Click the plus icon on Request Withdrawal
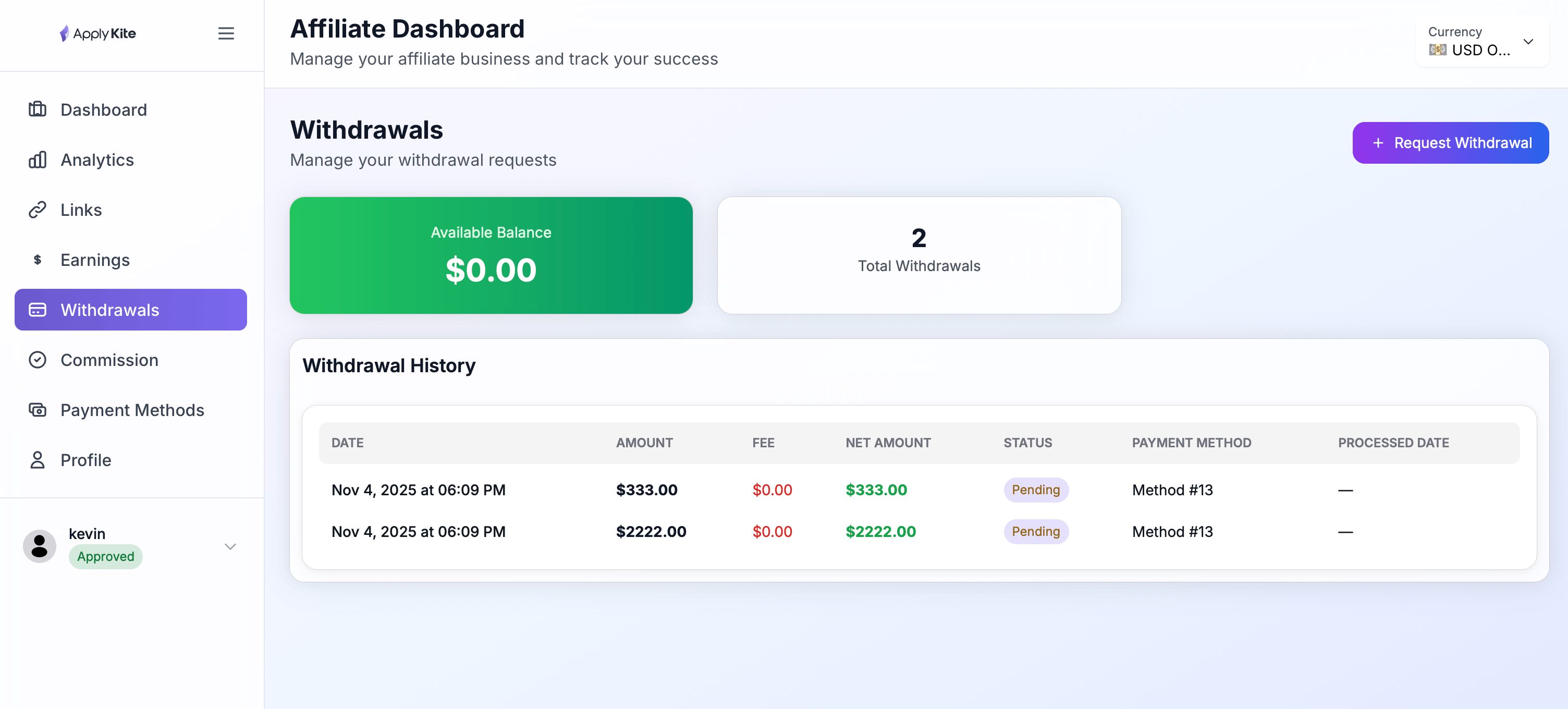This screenshot has width=1568, height=709. coord(1378,142)
